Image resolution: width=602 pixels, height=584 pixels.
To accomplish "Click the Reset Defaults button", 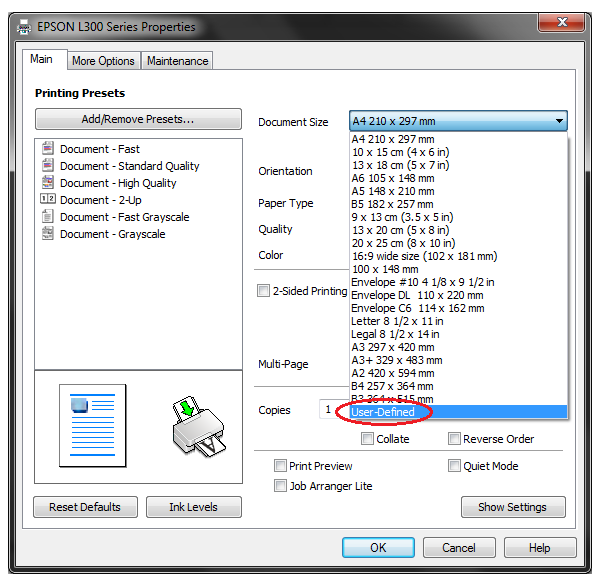I will (85, 507).
